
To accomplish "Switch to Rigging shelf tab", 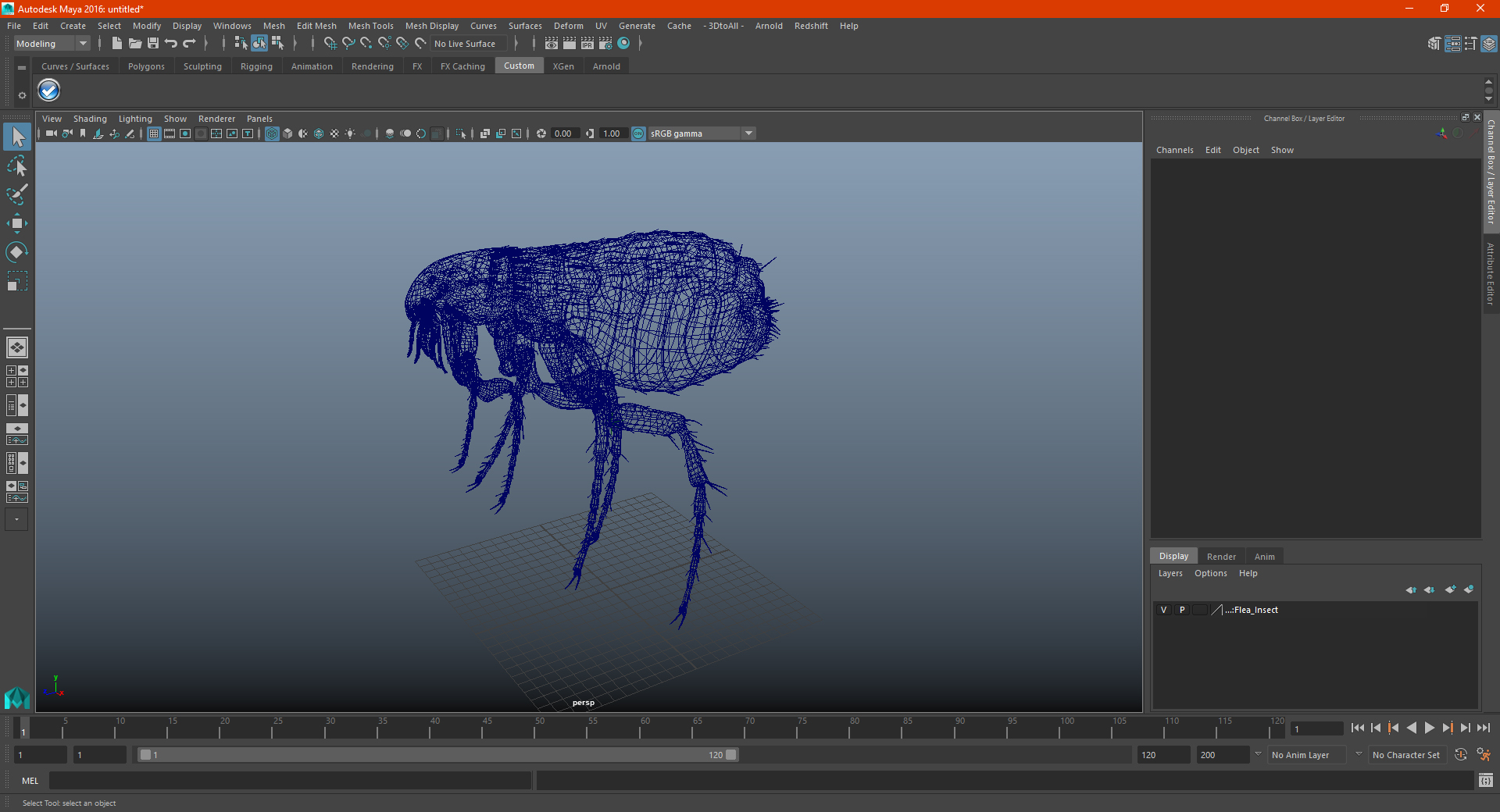I will pos(256,66).
